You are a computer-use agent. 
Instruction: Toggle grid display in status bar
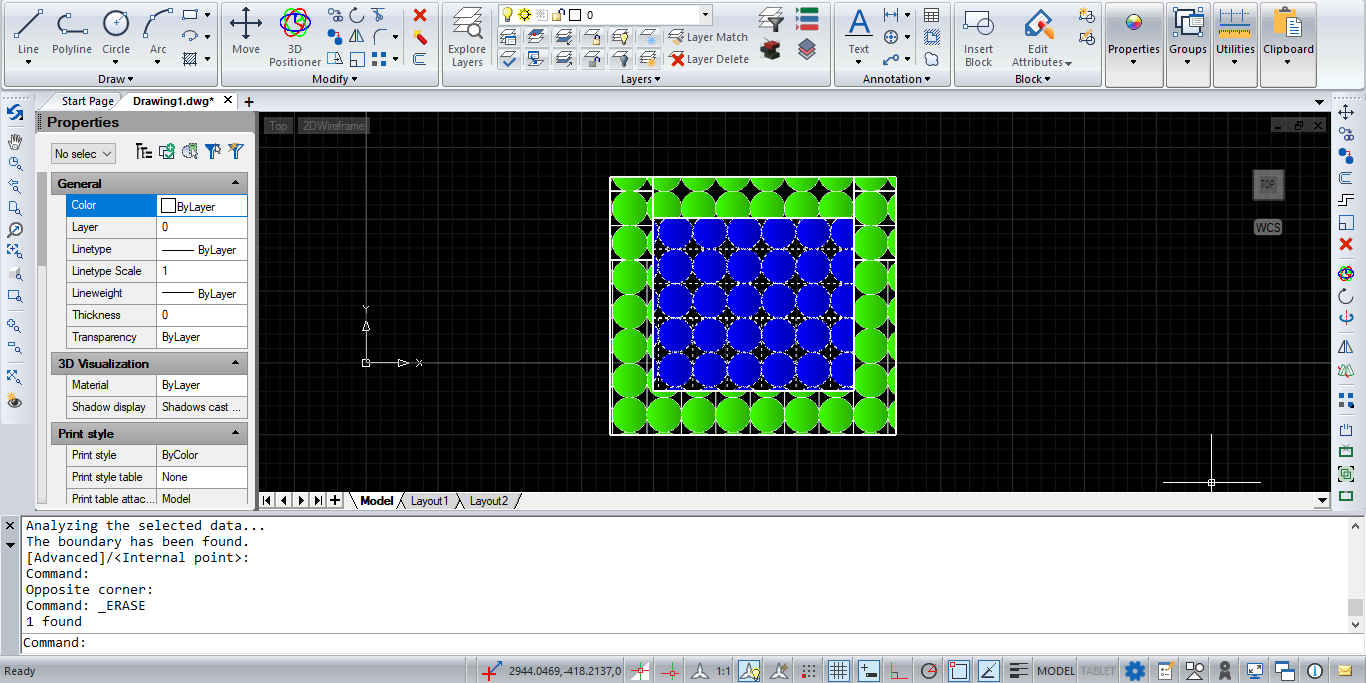pos(839,670)
